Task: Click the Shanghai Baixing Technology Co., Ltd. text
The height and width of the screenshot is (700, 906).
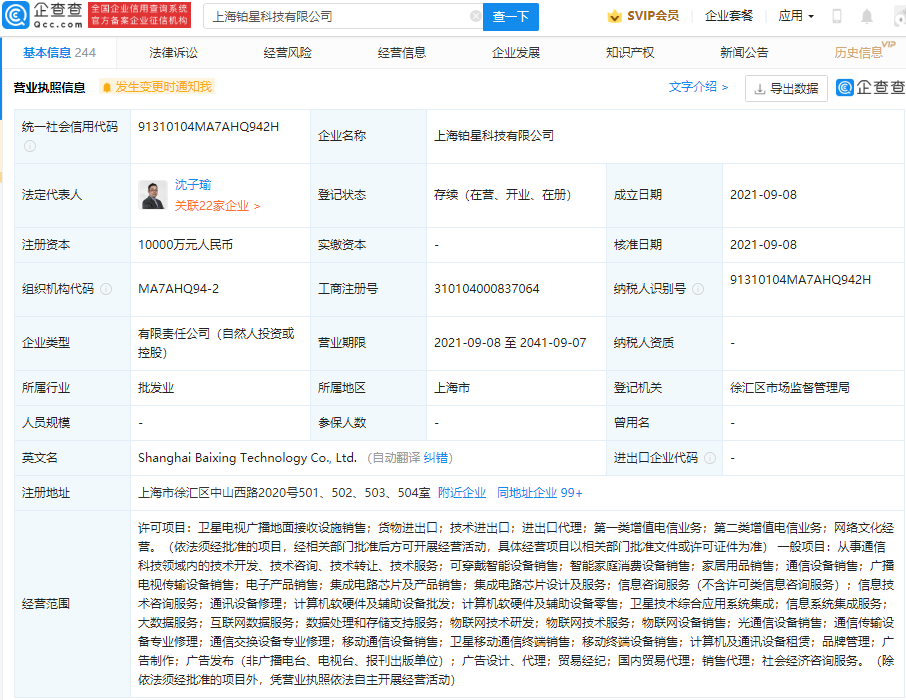Action: (x=247, y=458)
